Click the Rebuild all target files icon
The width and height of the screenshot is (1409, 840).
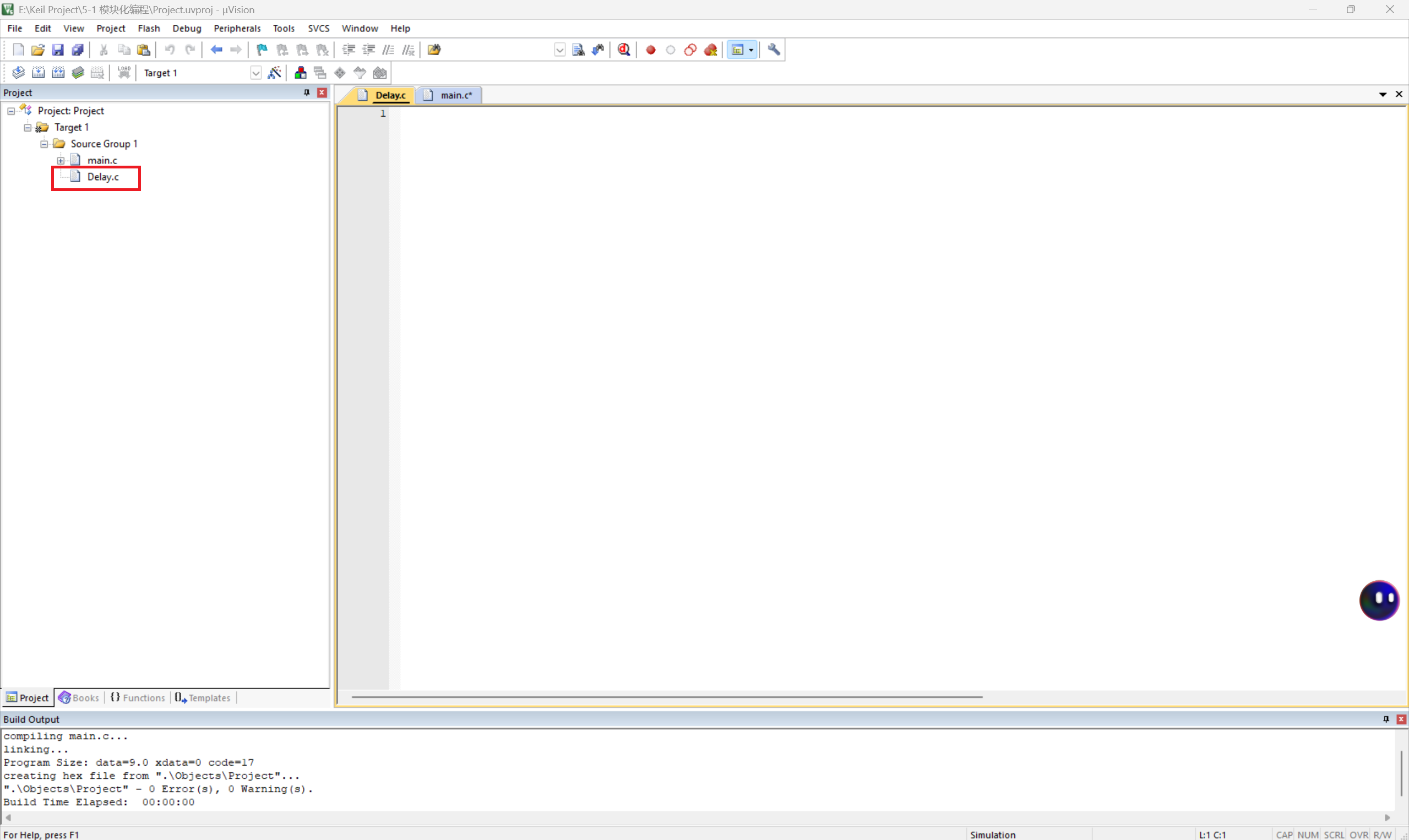click(x=58, y=73)
